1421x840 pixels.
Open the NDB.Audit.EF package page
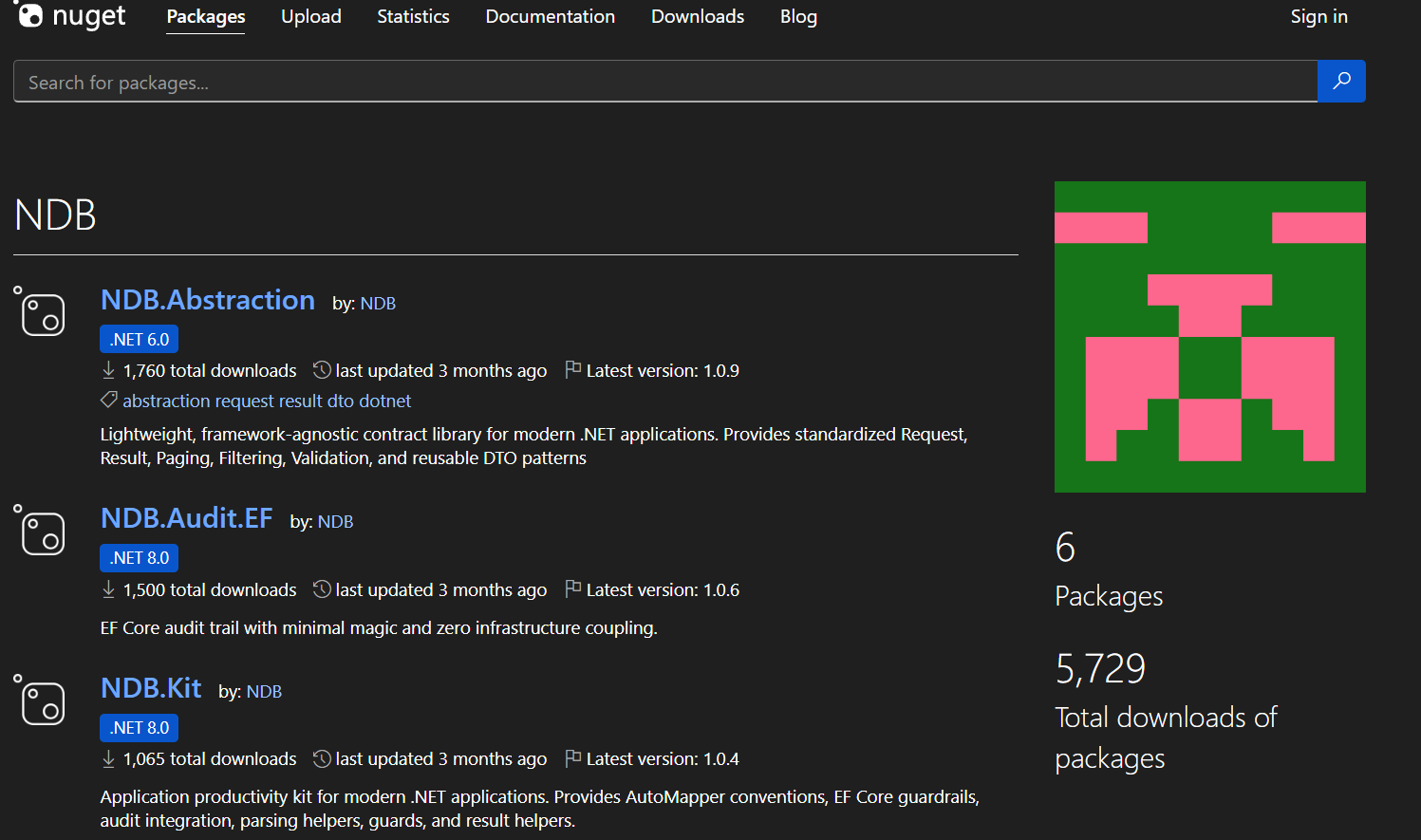(x=187, y=518)
